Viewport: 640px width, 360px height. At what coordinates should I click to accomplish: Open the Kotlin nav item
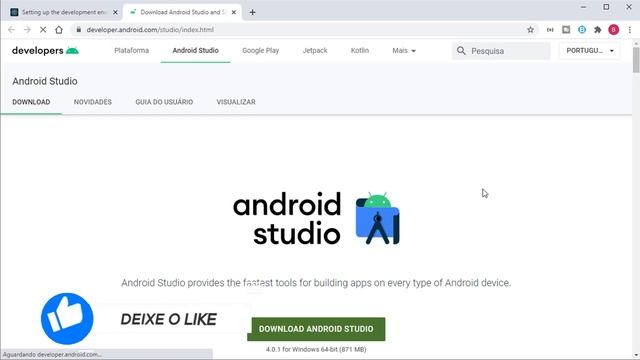click(360, 51)
